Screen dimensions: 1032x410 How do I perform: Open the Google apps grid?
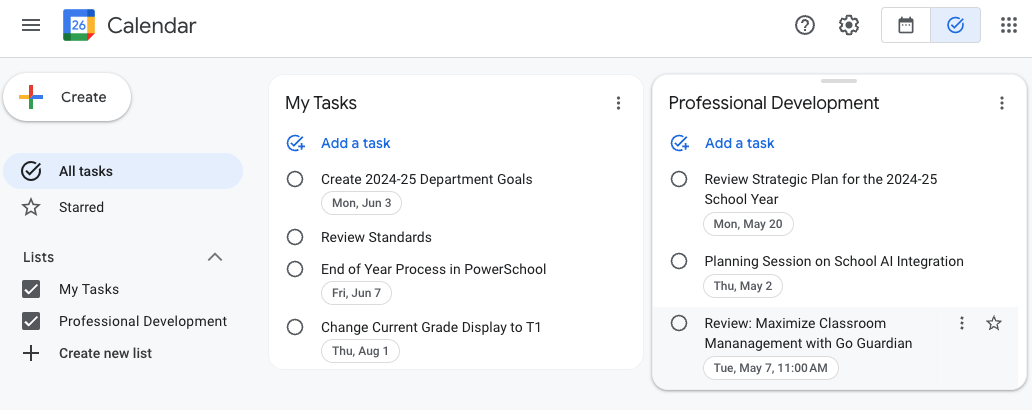pos(1008,26)
